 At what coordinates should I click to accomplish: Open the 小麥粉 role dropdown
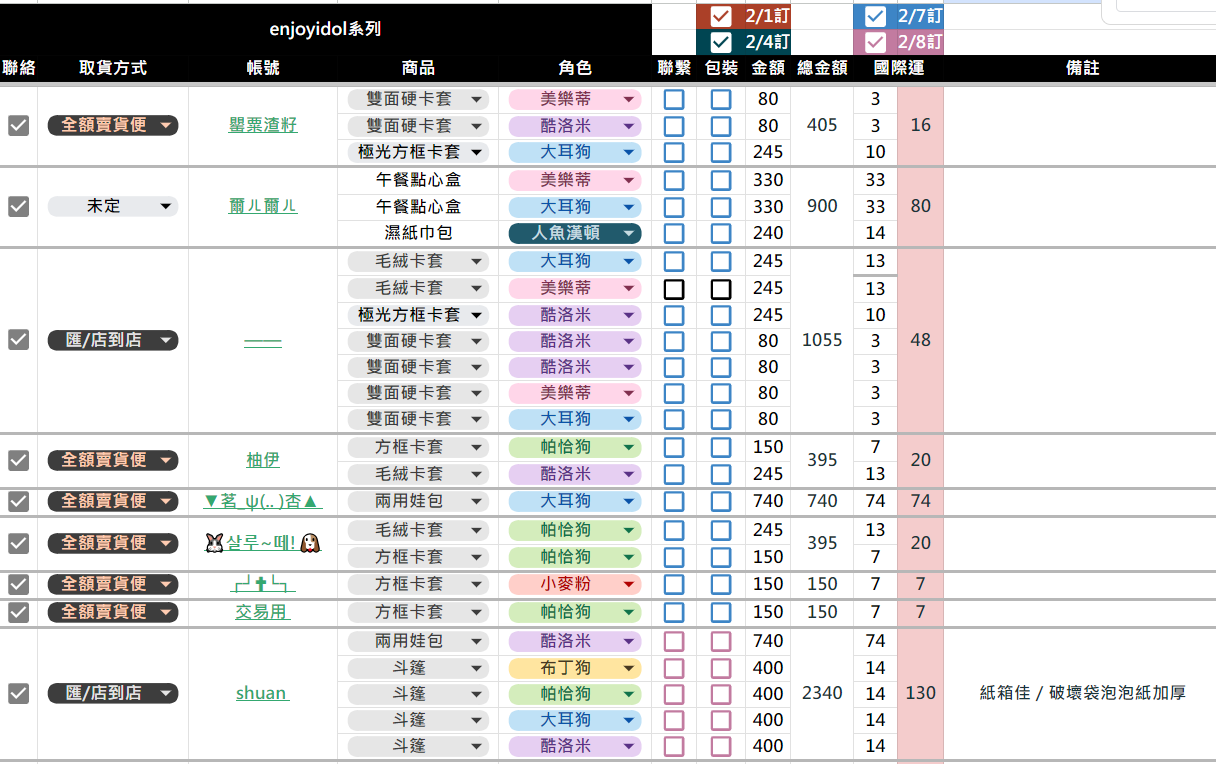(x=575, y=584)
